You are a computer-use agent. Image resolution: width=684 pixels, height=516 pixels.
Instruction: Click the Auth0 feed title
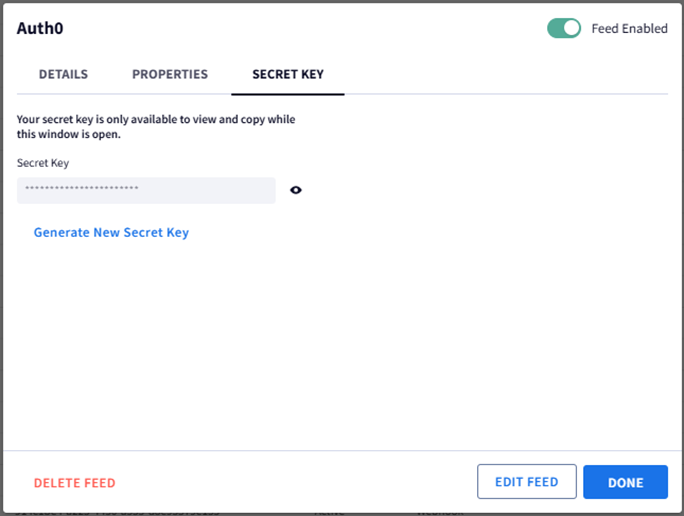point(40,28)
